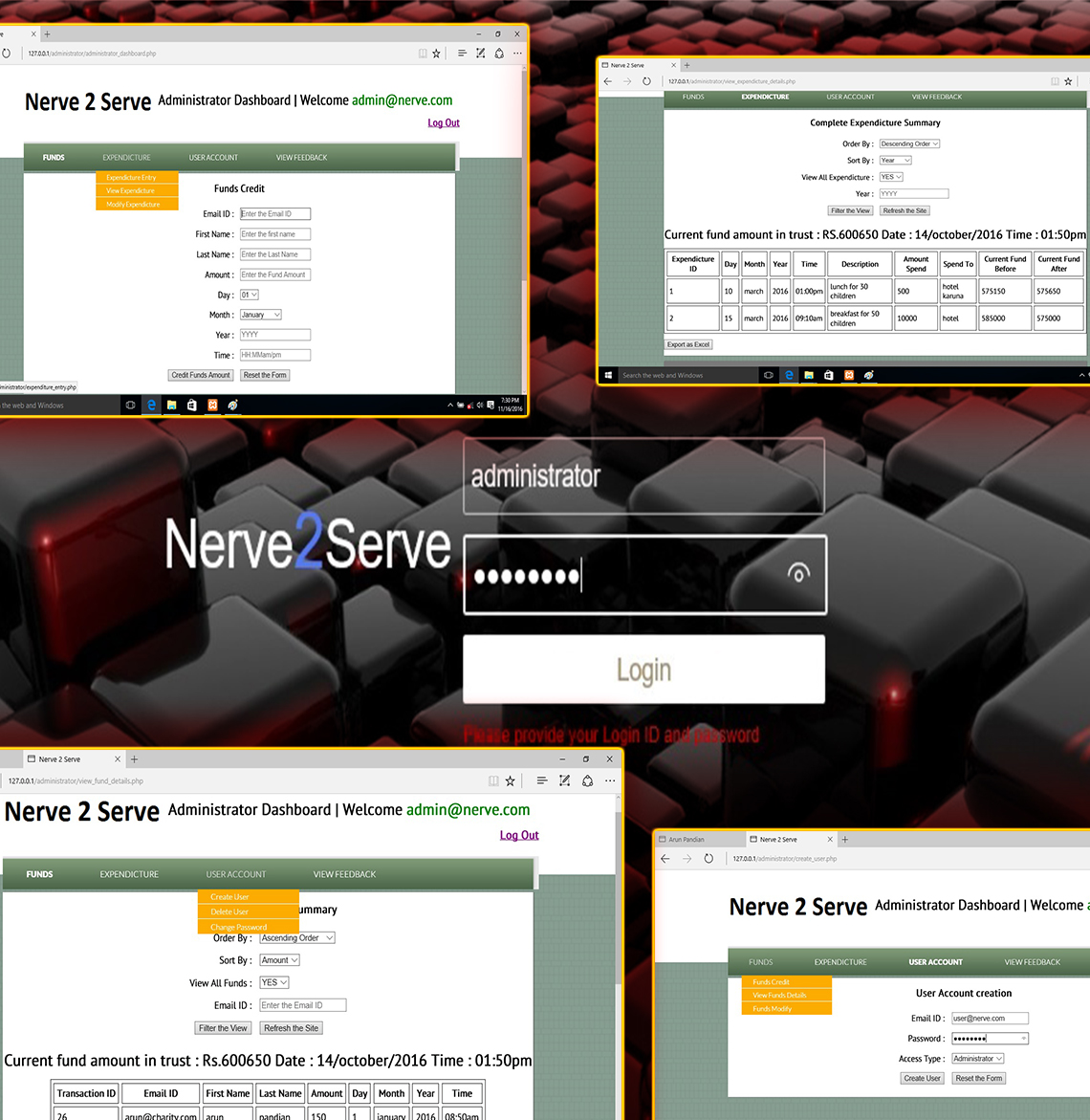Open the Day dropdown showing 01
Viewport: 1090px width, 1120px height.
[x=250, y=295]
